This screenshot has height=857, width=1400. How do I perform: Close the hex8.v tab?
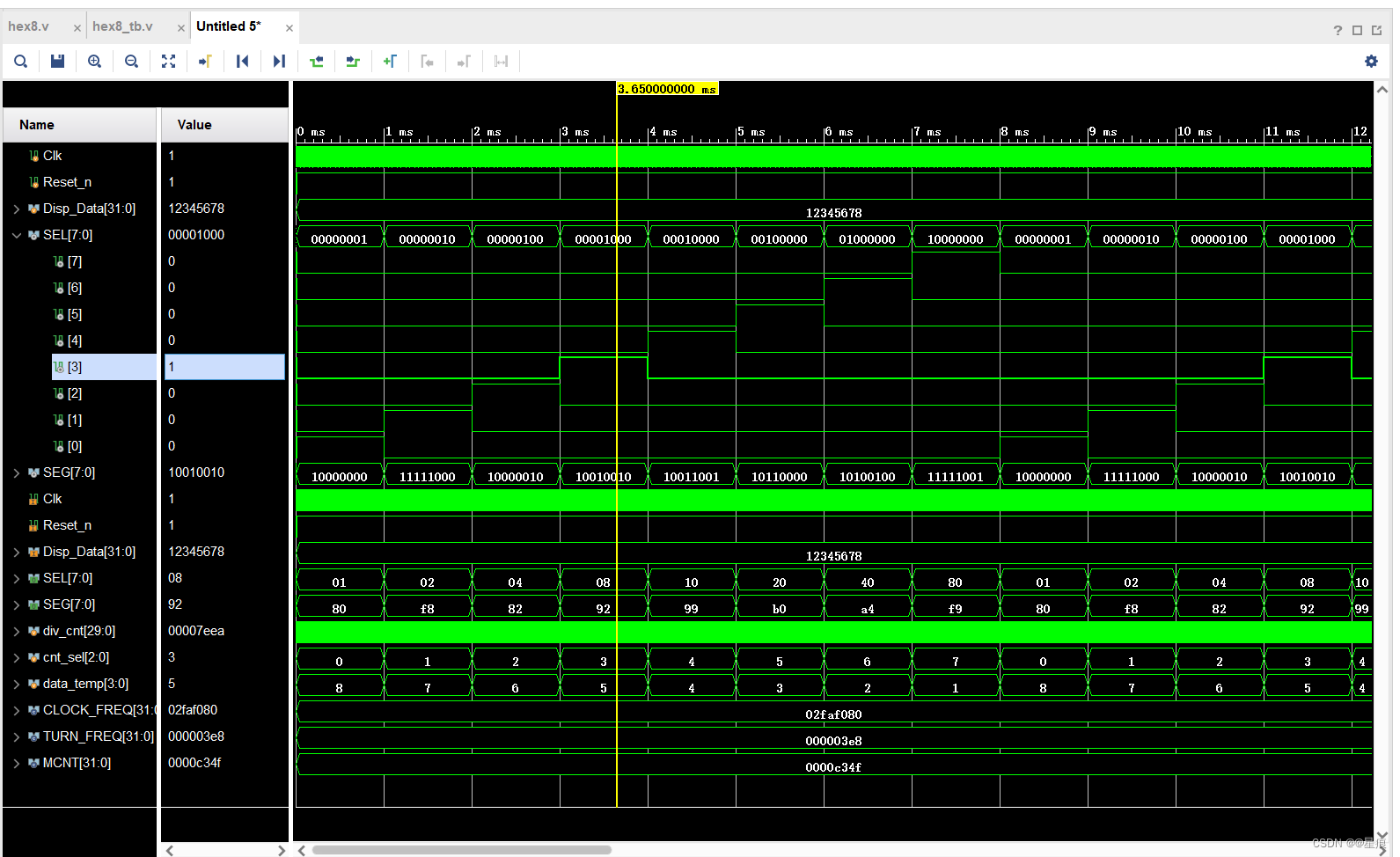coord(77,28)
